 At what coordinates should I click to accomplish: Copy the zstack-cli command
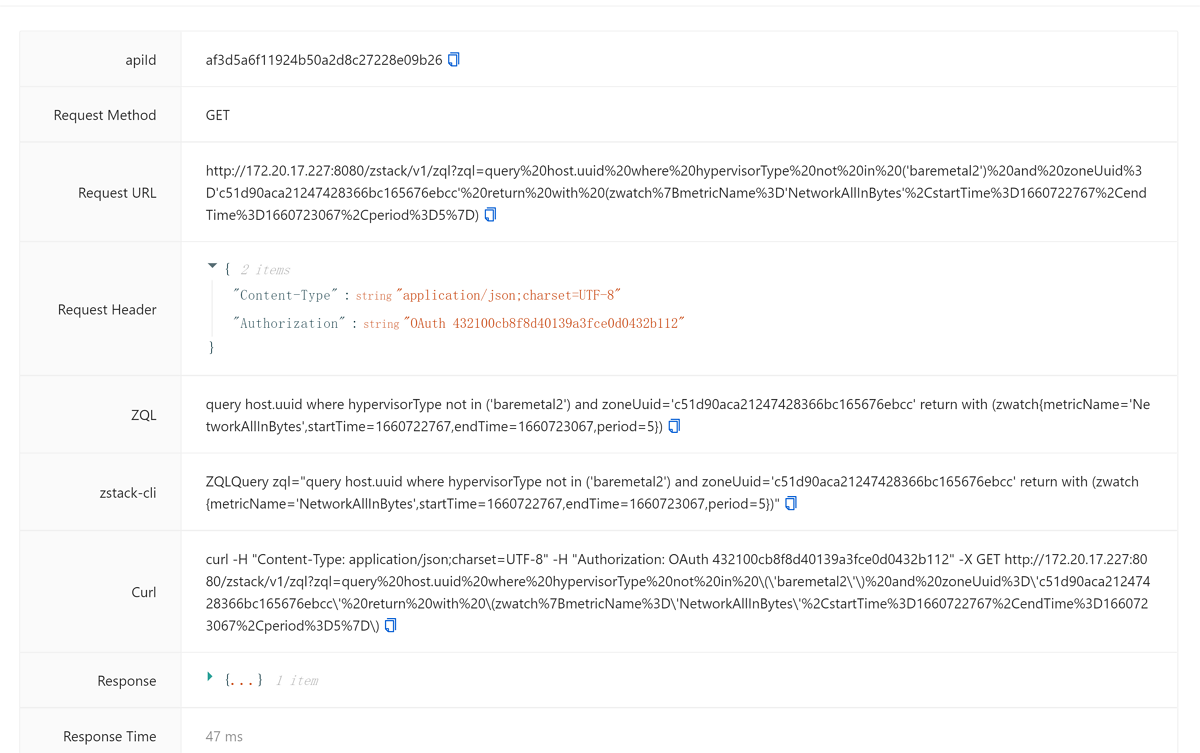pyautogui.click(x=791, y=504)
